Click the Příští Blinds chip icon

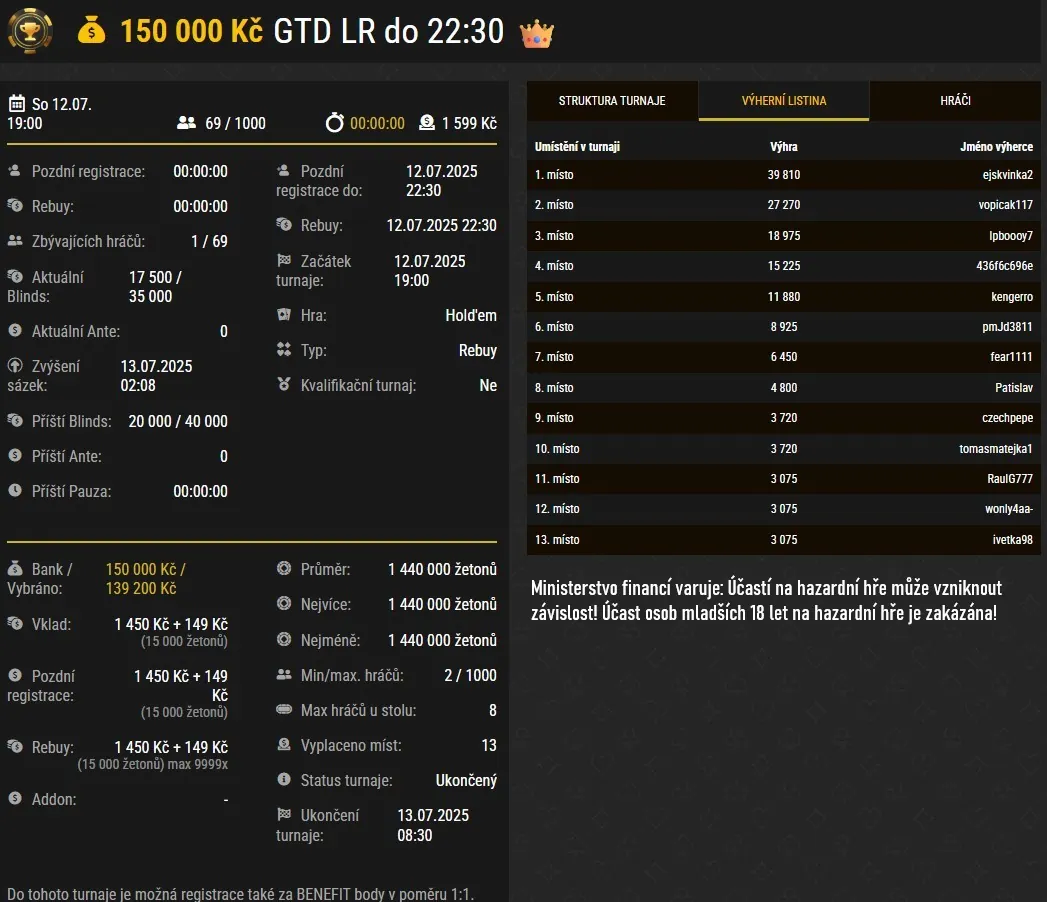point(15,420)
